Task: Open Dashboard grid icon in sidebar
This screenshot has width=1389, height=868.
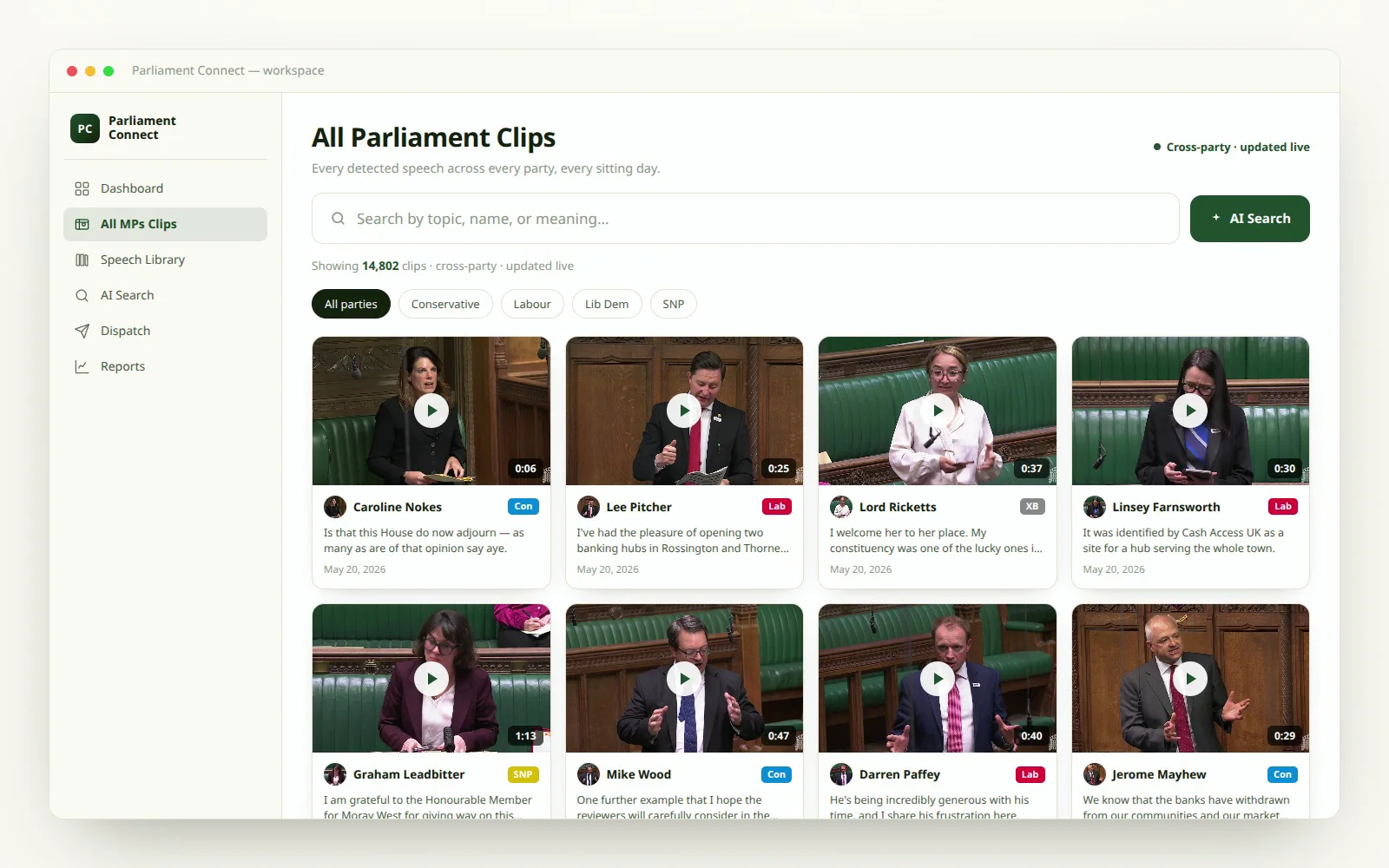Action: [82, 188]
